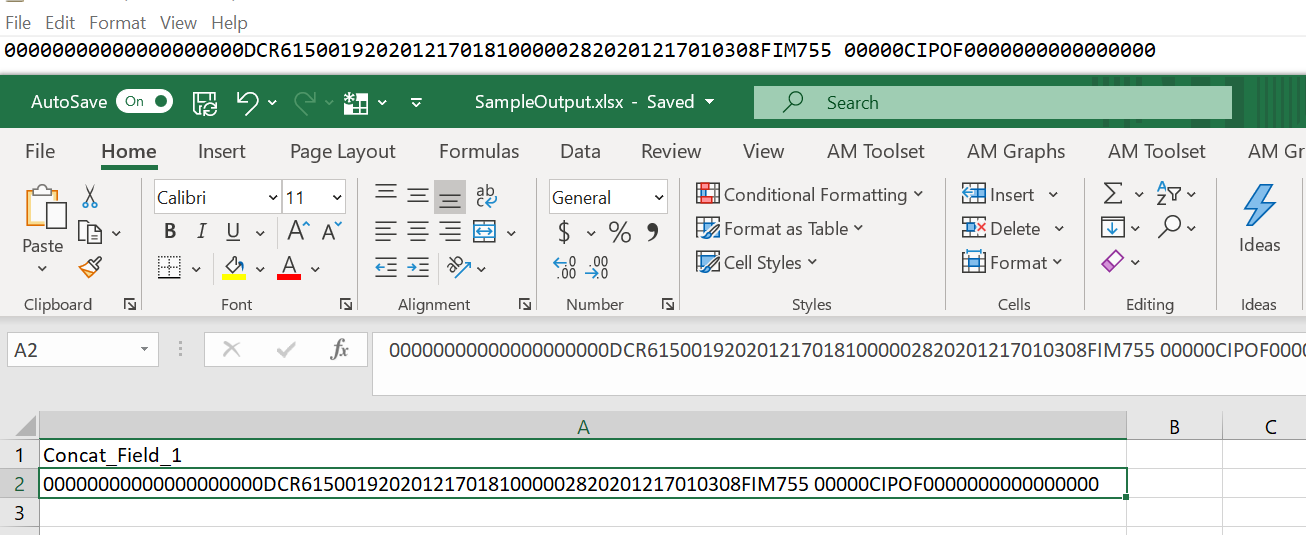This screenshot has height=535, width=1306.
Task: Open the Calibri font name dropdown
Action: pos(273,198)
